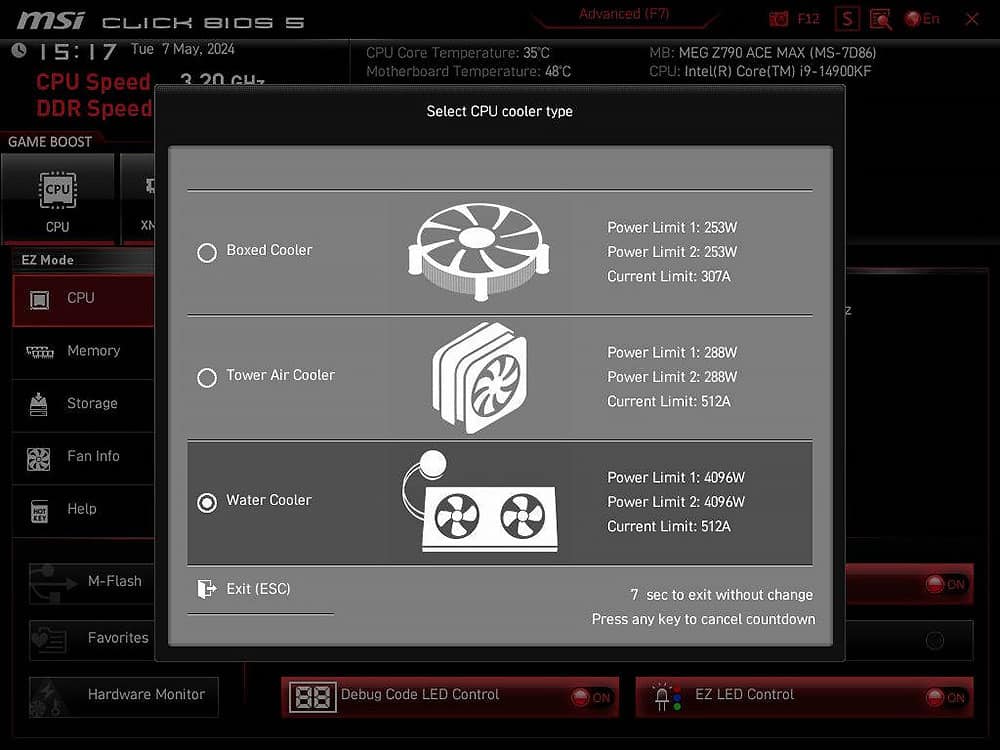The height and width of the screenshot is (750, 1000).
Task: Open the Hardware Monitor button
Action: point(124,696)
